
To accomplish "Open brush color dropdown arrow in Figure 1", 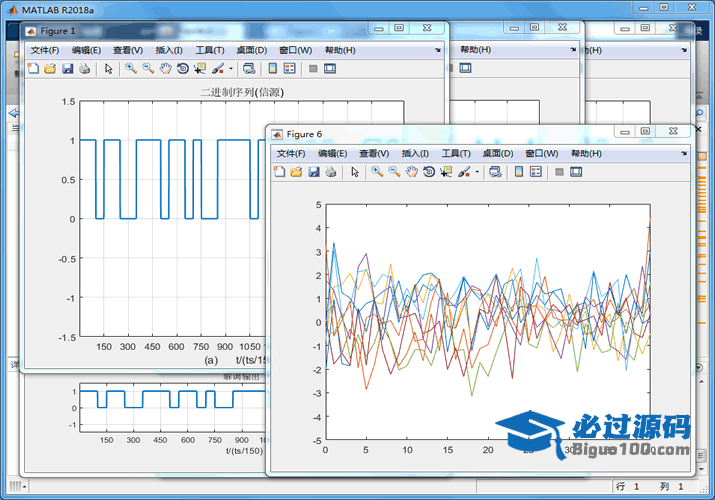I will 231,69.
